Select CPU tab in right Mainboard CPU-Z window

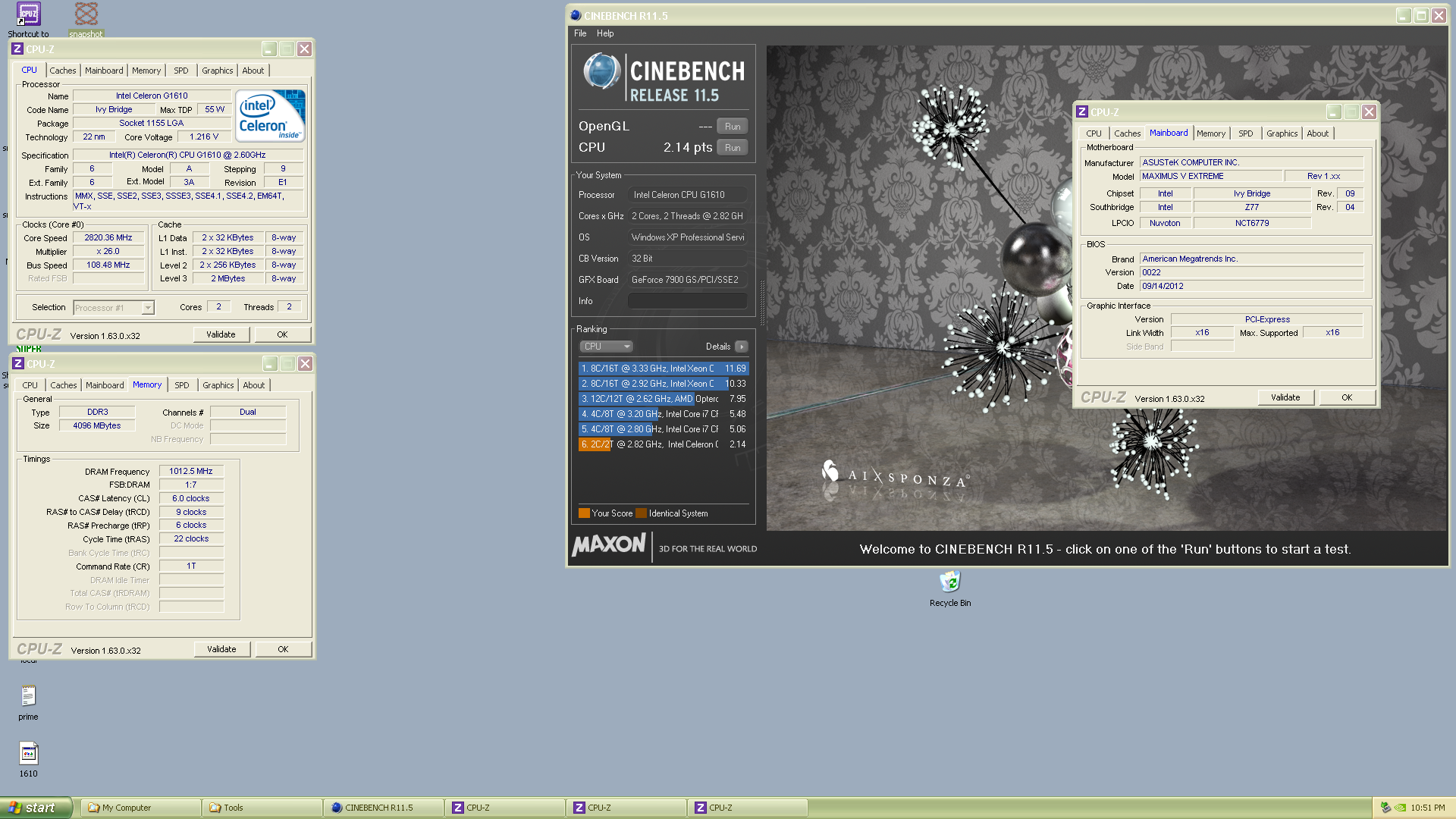pos(1094,133)
